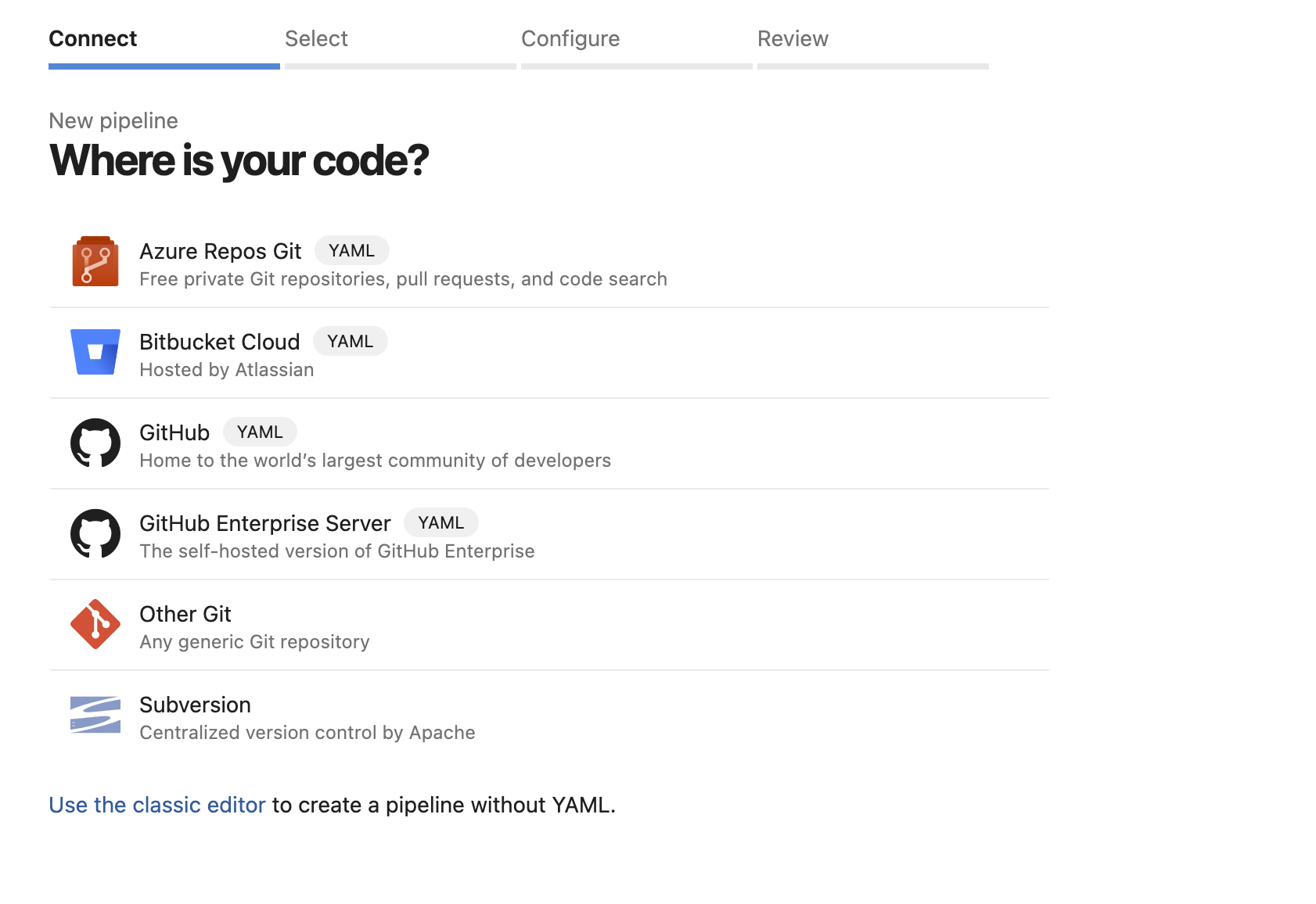Click 'Hosted by Atlassian' description
The height and width of the screenshot is (904, 1316).
tap(227, 370)
